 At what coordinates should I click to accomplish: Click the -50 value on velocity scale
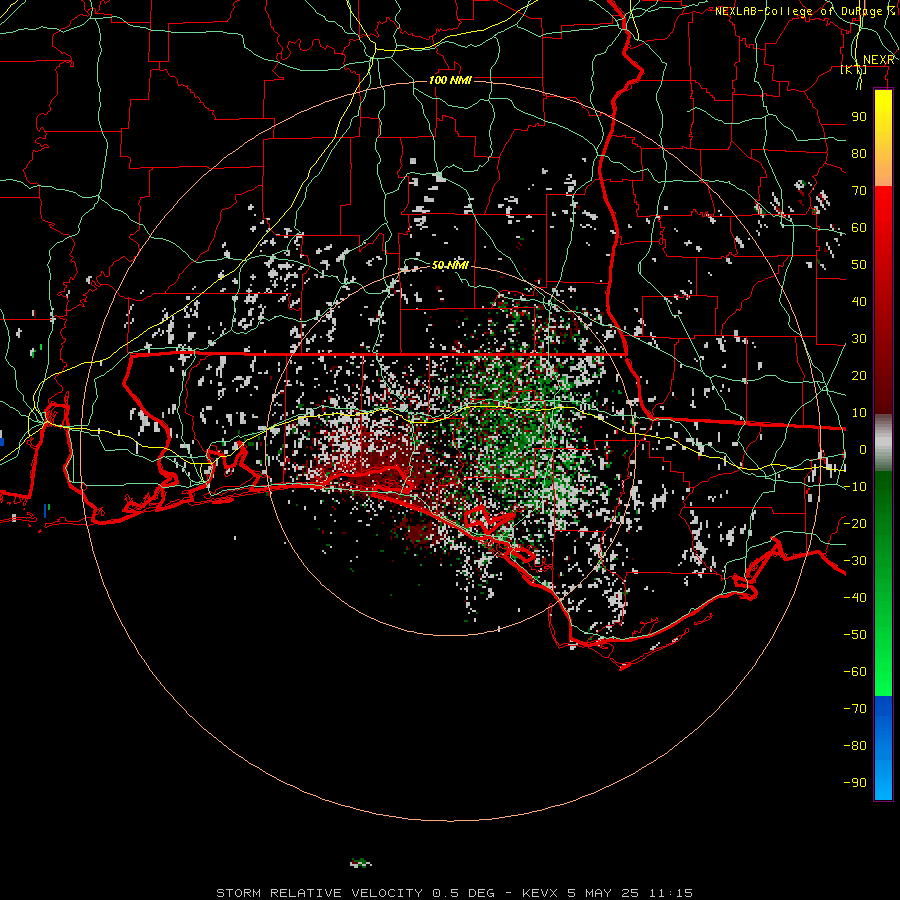click(x=855, y=634)
